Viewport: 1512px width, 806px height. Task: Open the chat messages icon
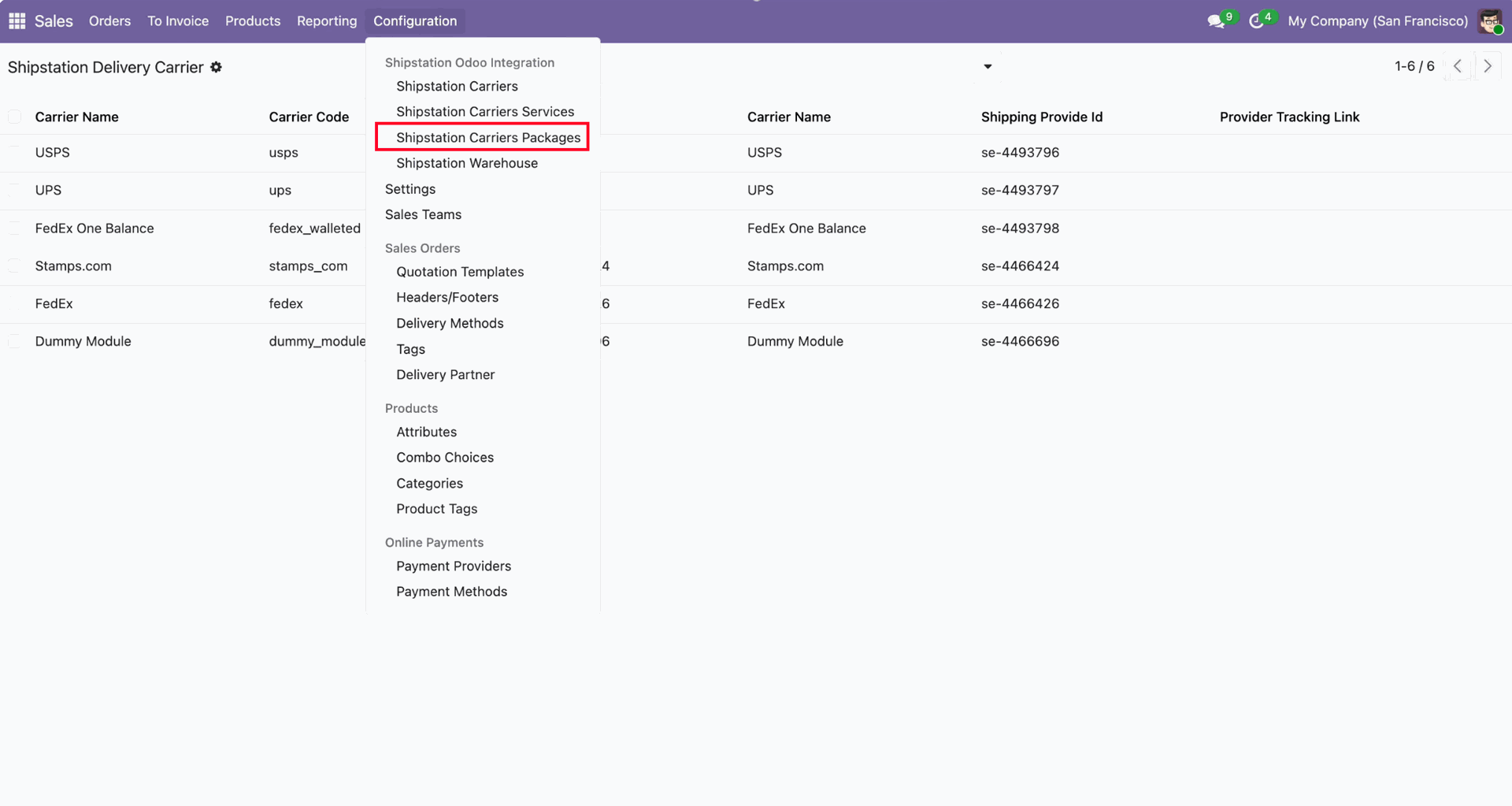click(1216, 21)
